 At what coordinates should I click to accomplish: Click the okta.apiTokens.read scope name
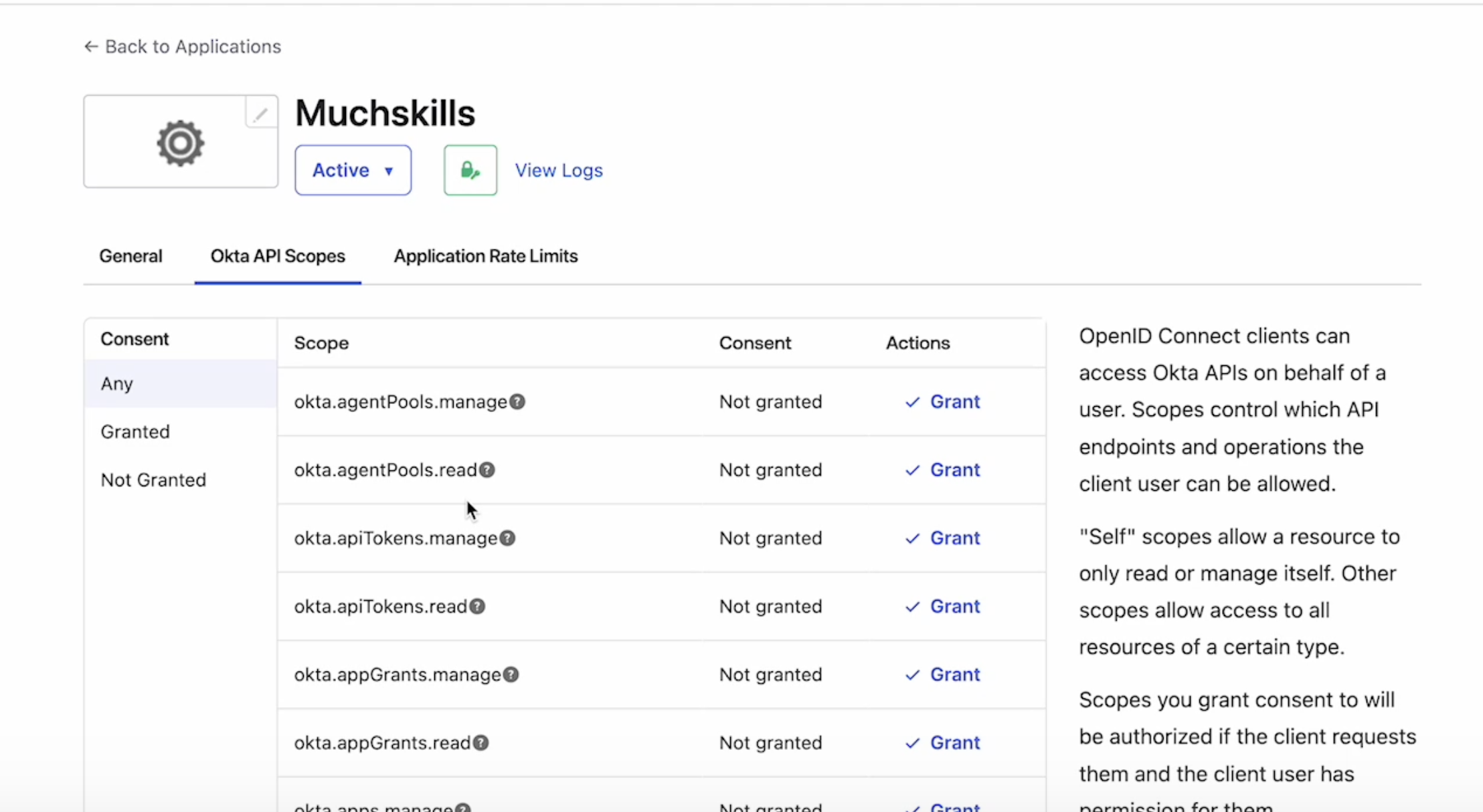point(380,606)
